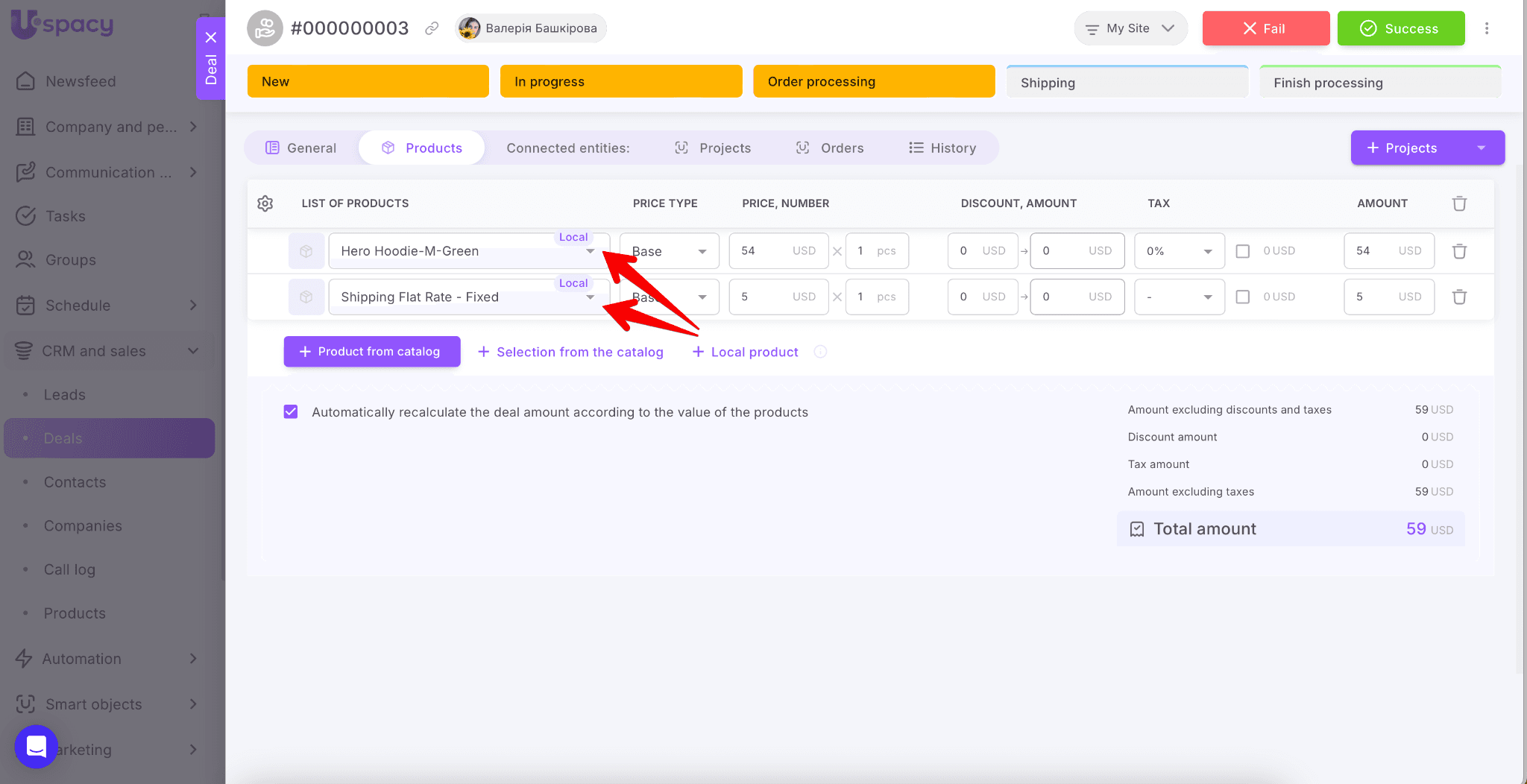Open the My Site funnel dropdown
Viewport: 1527px width, 784px height.
pos(1130,28)
